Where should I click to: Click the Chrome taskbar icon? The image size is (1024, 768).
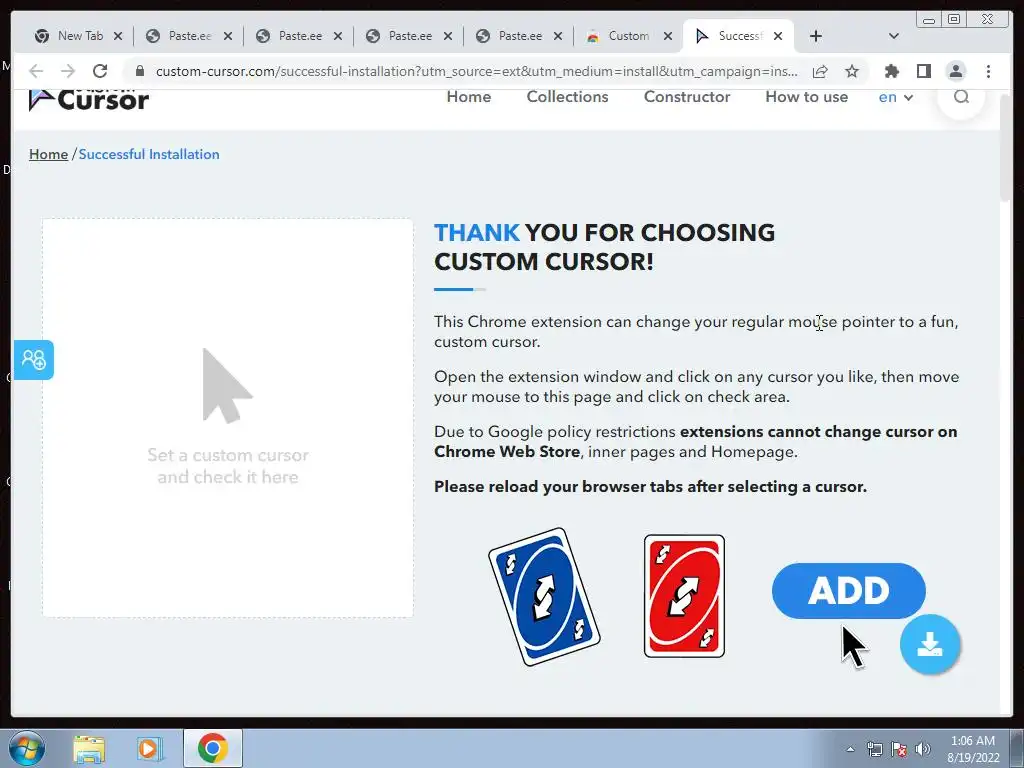(x=213, y=748)
